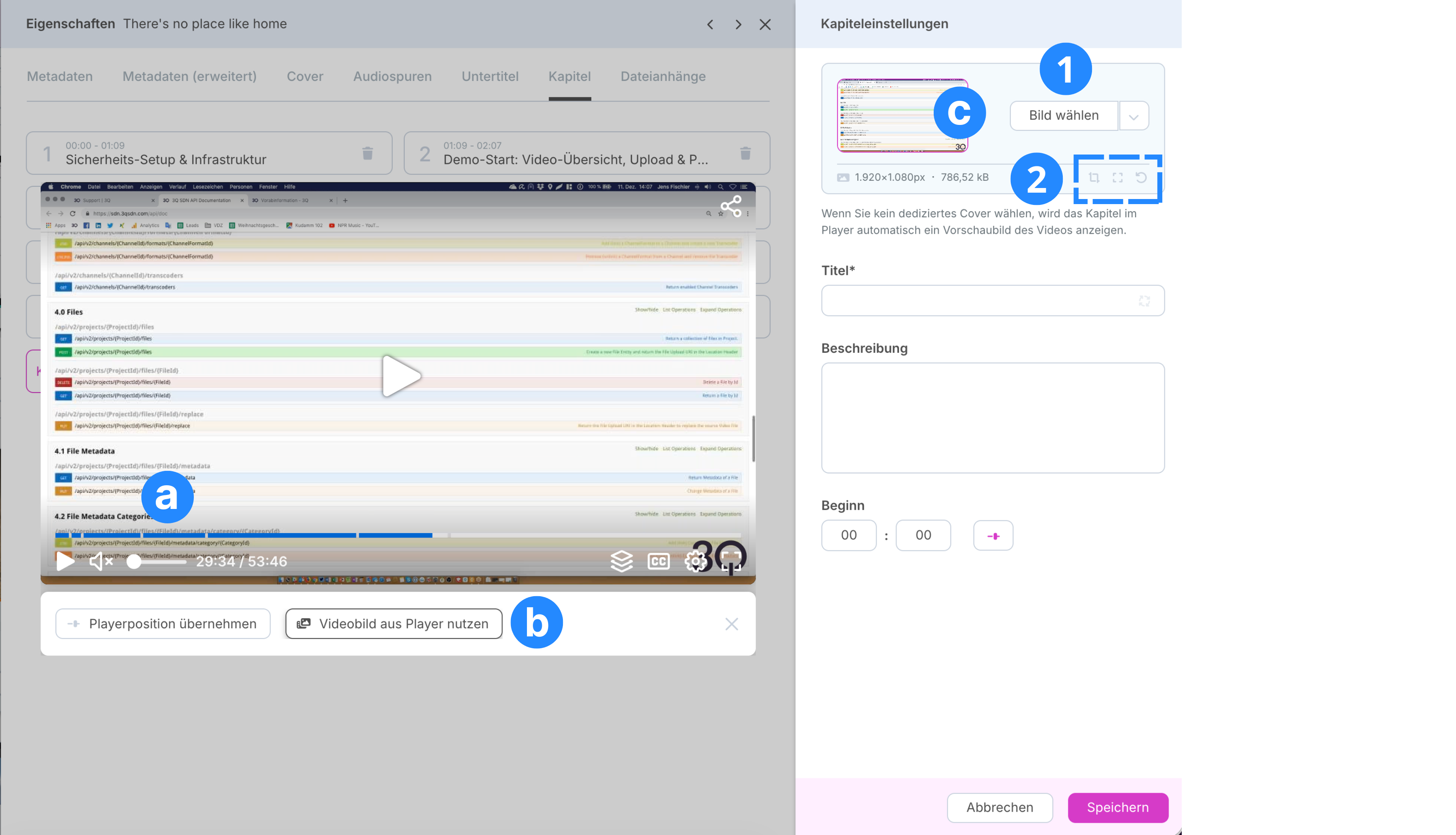Reset the cover image with undo icon

(1141, 178)
